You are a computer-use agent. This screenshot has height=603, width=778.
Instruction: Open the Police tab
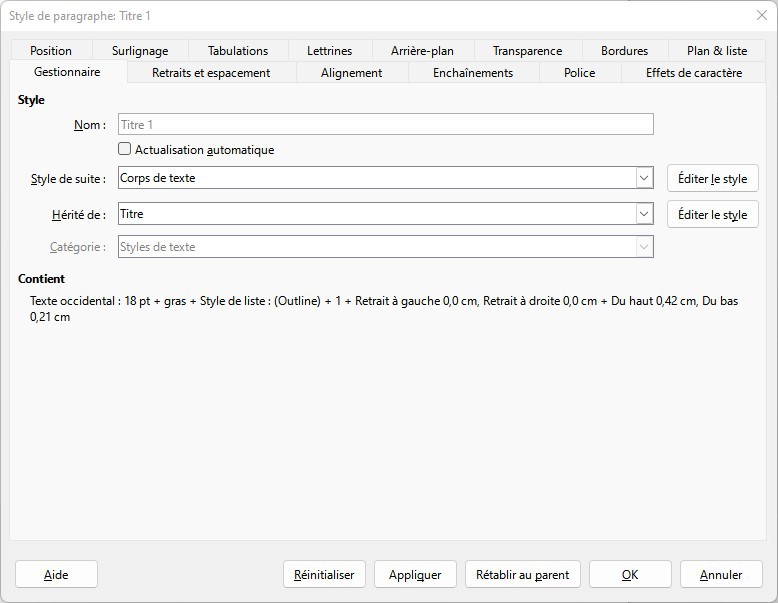(x=579, y=73)
